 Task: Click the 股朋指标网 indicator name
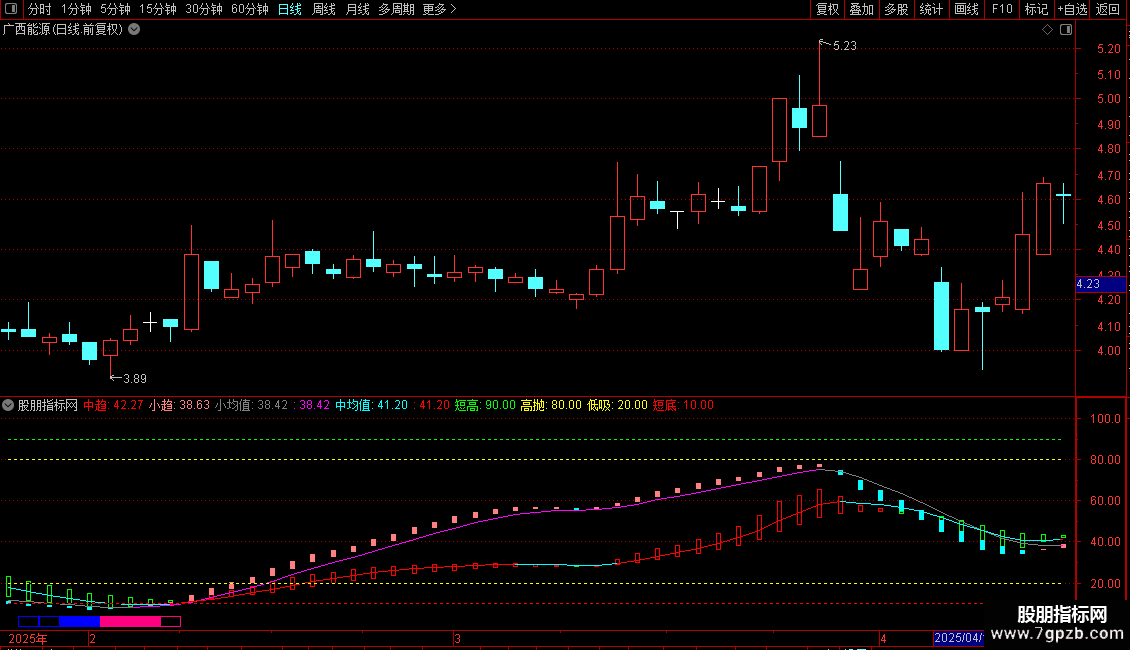[x=48, y=405]
